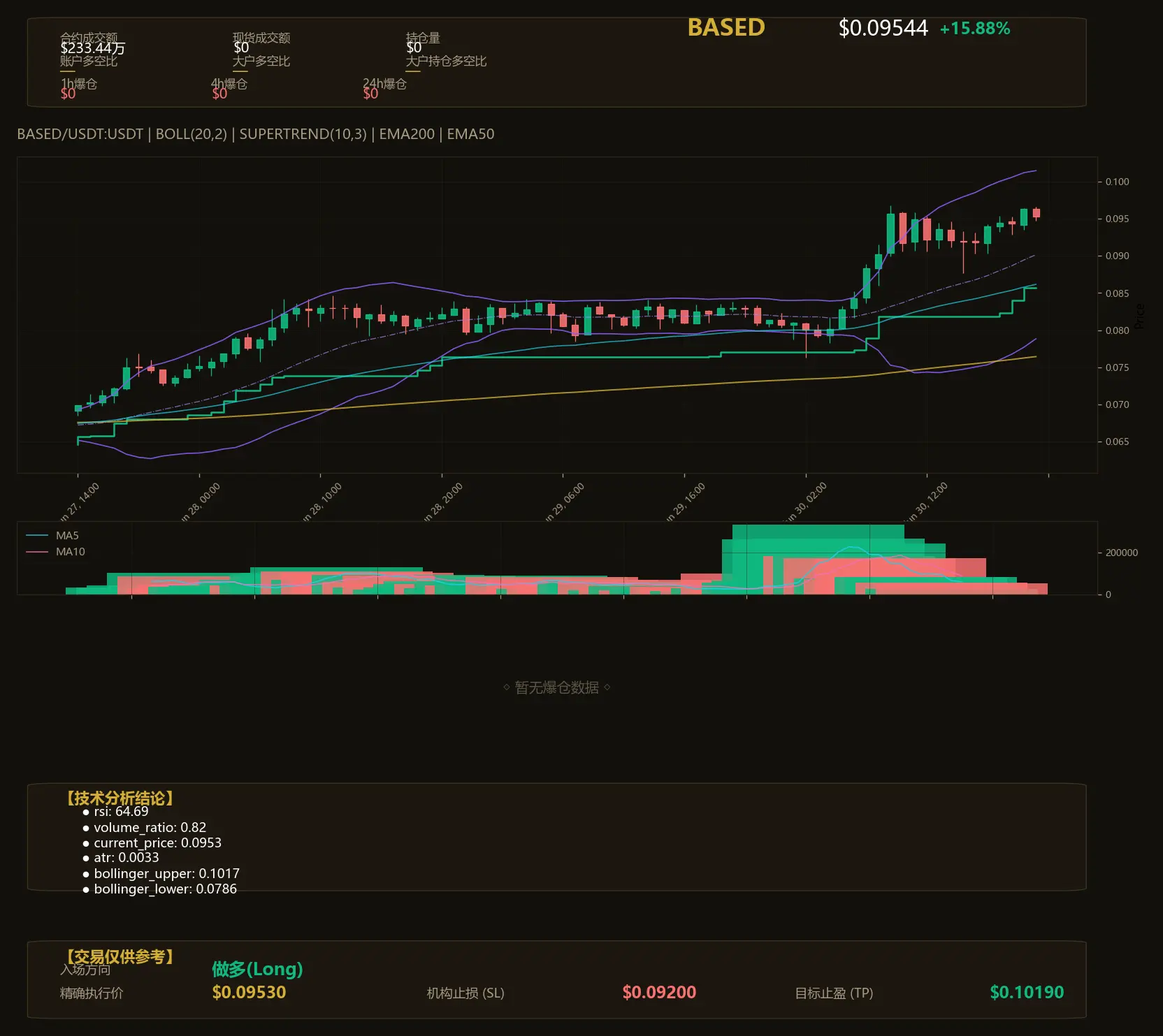Select the $0.09544 current price
This screenshot has height=1036, width=1163.
[x=883, y=28]
